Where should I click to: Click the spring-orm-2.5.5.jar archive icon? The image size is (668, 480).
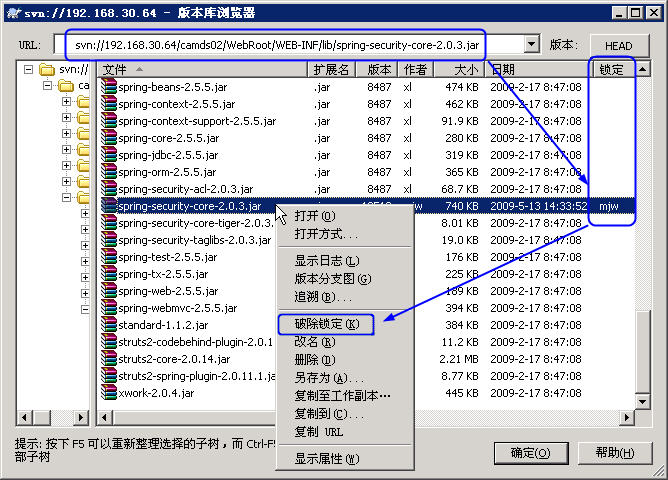pyautogui.click(x=109, y=172)
